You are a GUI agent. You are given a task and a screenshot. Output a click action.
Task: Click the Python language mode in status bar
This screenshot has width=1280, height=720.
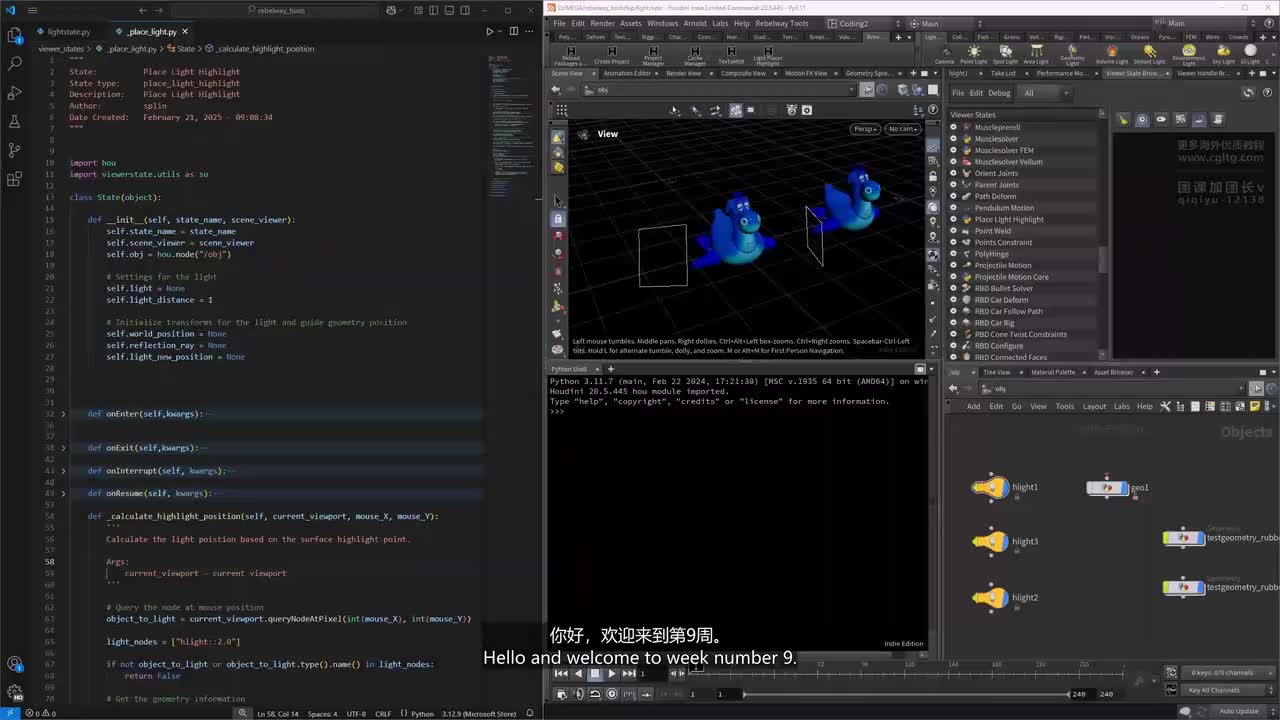(x=422, y=714)
